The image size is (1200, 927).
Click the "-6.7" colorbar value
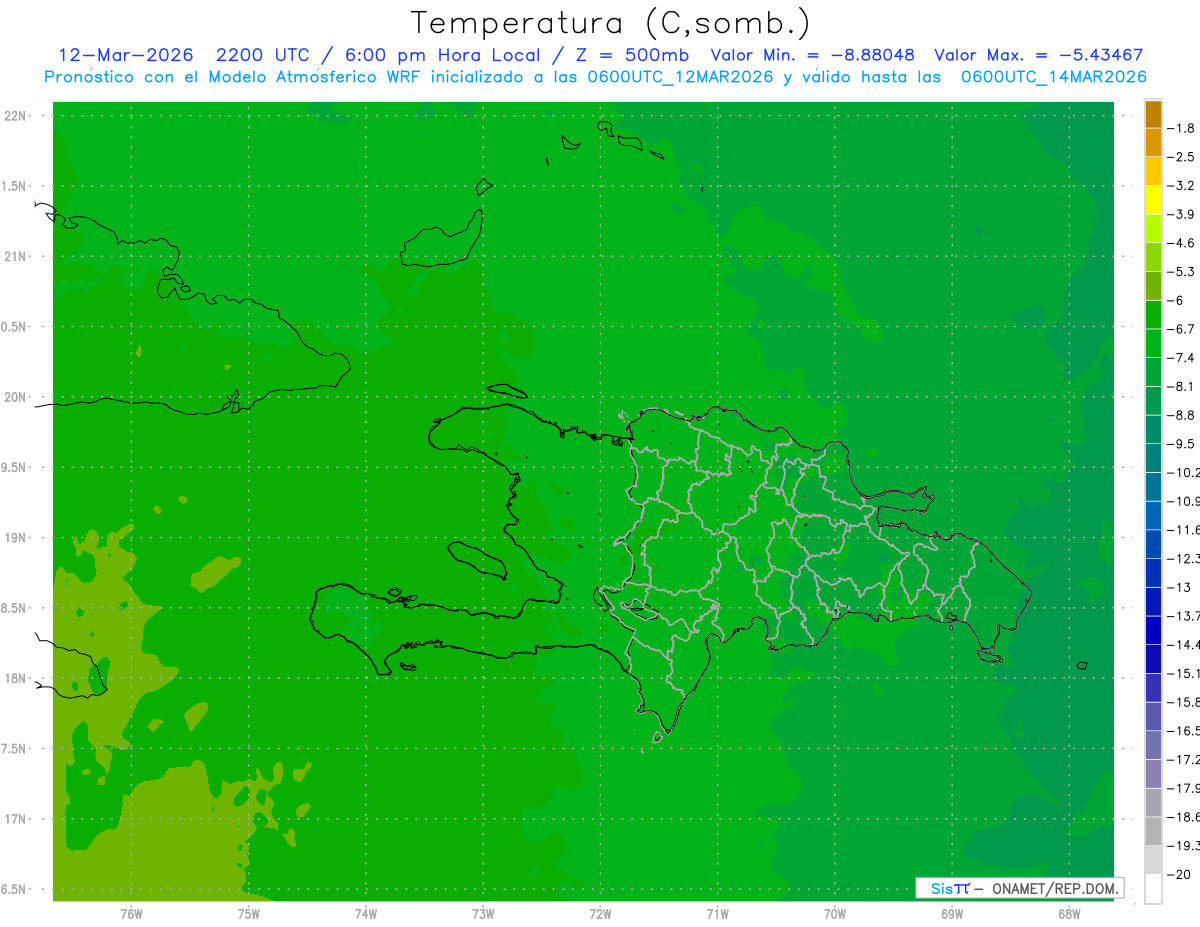point(1181,328)
